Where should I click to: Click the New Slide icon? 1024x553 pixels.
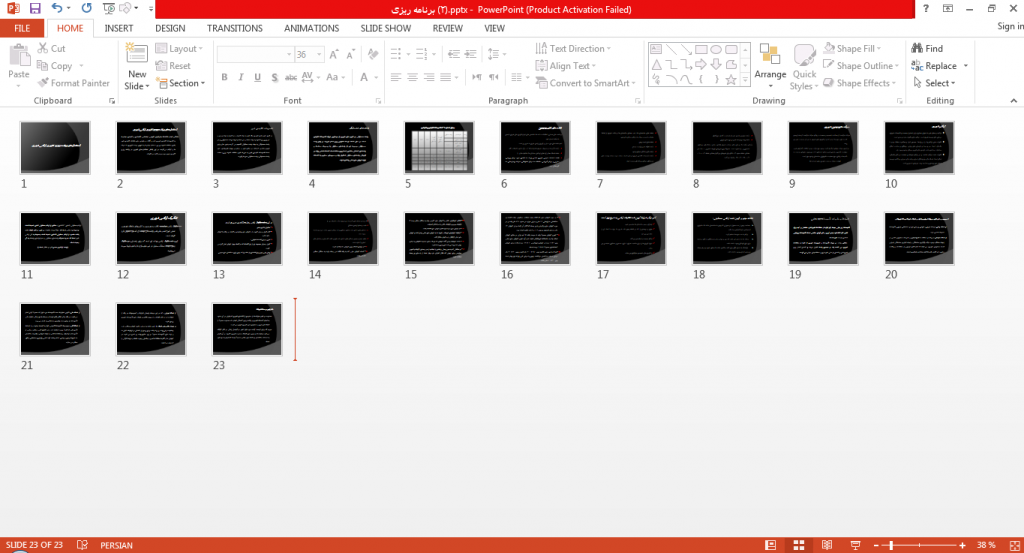point(136,53)
